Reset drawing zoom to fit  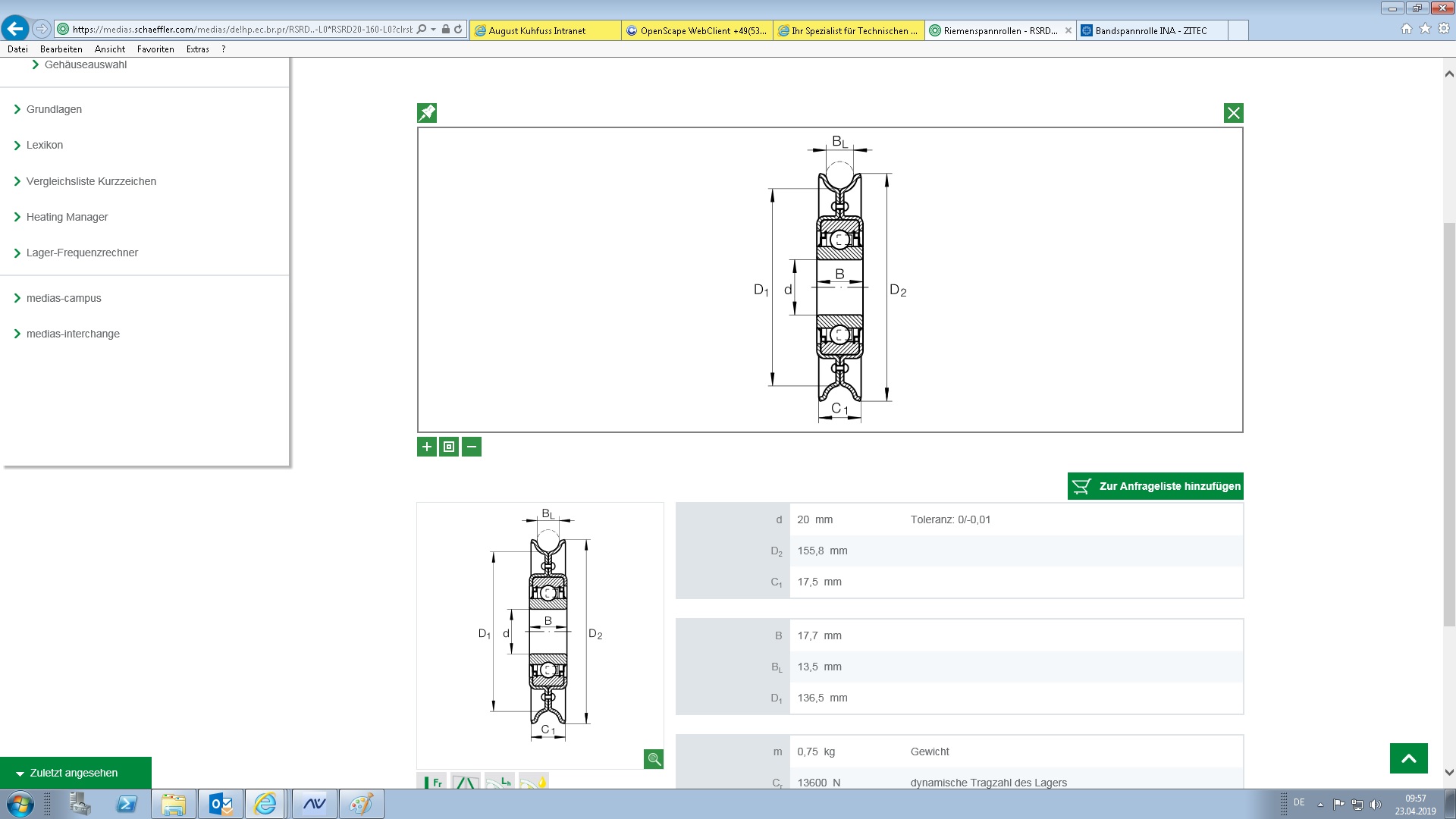449,447
